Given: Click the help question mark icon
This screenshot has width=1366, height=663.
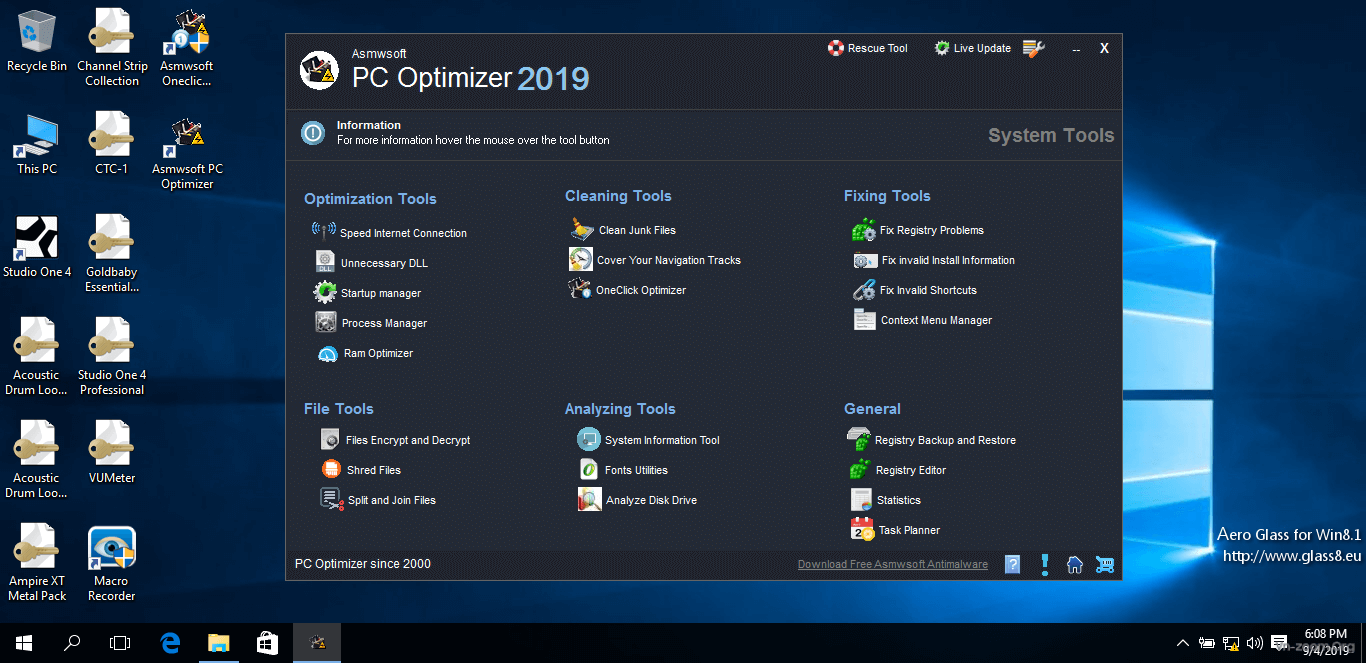Looking at the screenshot, I should point(1012,564).
